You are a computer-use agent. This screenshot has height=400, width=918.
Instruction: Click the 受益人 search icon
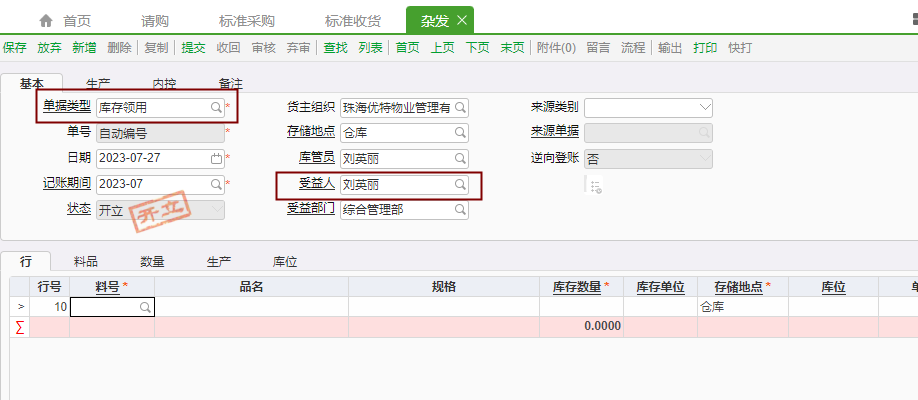click(x=460, y=185)
